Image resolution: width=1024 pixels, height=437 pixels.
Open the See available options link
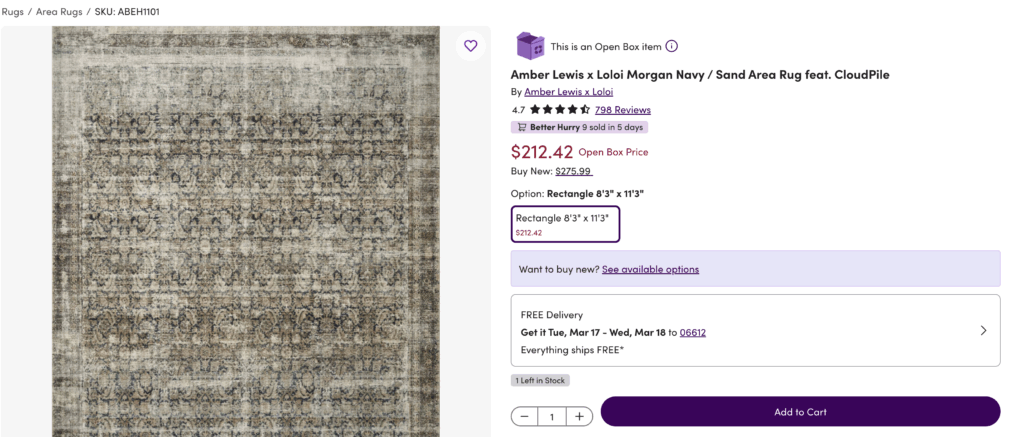[650, 269]
